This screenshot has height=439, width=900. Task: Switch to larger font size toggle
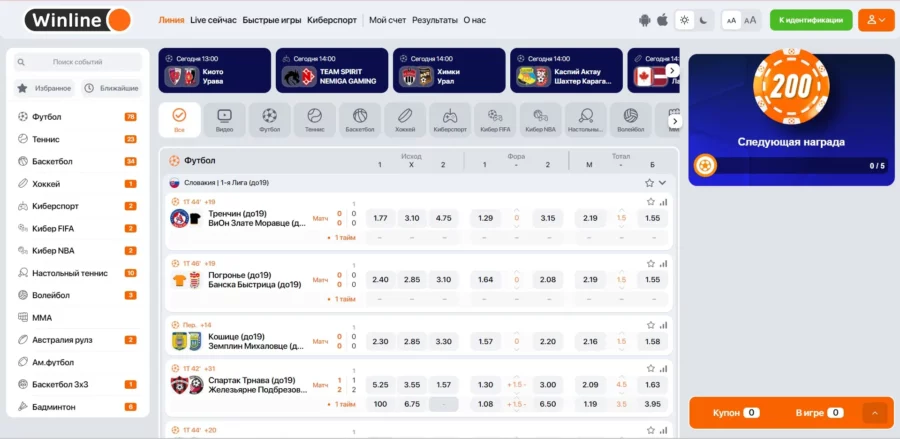pyautogui.click(x=750, y=20)
